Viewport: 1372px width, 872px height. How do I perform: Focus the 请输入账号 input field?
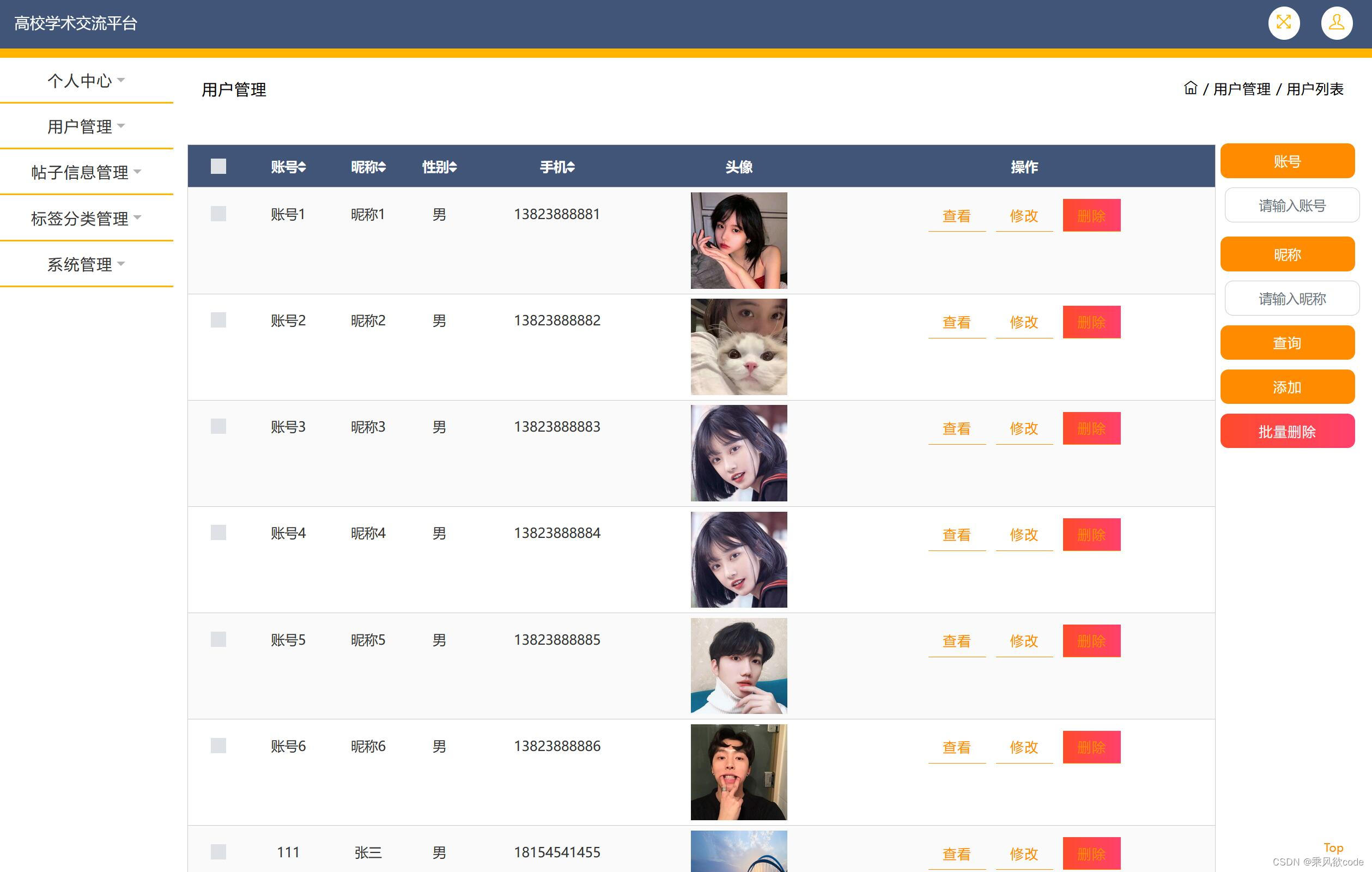point(1291,206)
